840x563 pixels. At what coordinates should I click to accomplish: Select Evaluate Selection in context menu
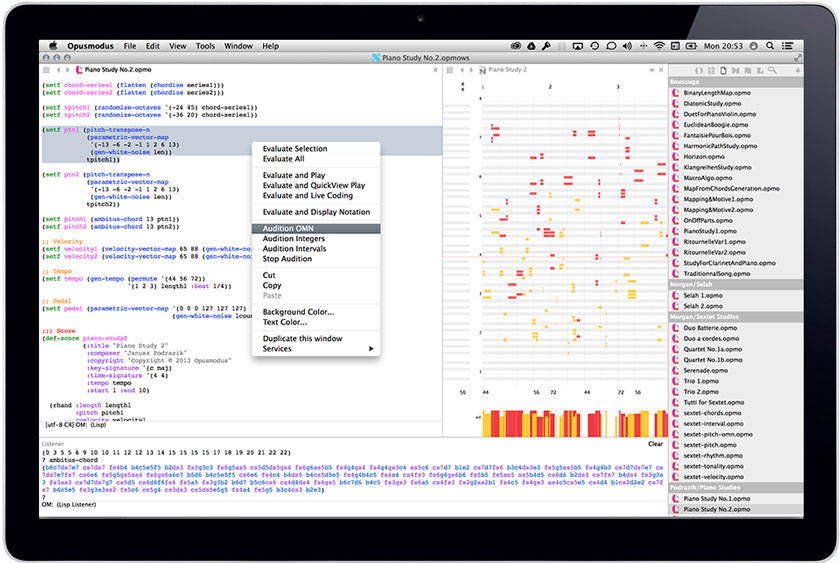coord(316,148)
